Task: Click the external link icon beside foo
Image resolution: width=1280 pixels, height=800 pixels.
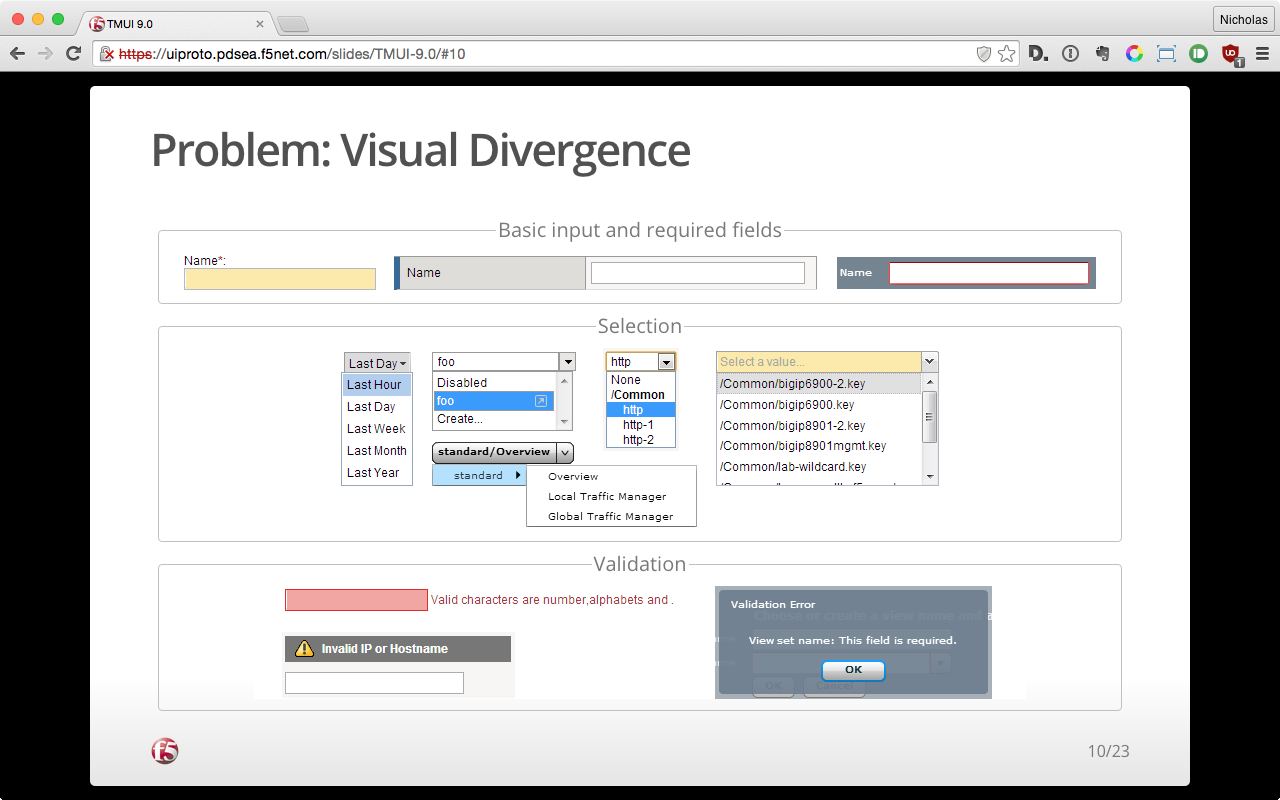Action: click(541, 401)
